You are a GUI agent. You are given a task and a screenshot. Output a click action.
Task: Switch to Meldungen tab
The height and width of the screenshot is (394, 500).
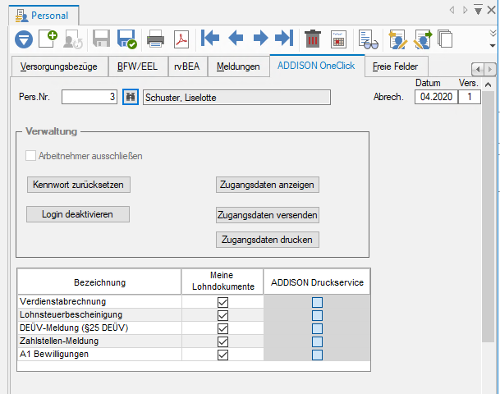pos(238,67)
